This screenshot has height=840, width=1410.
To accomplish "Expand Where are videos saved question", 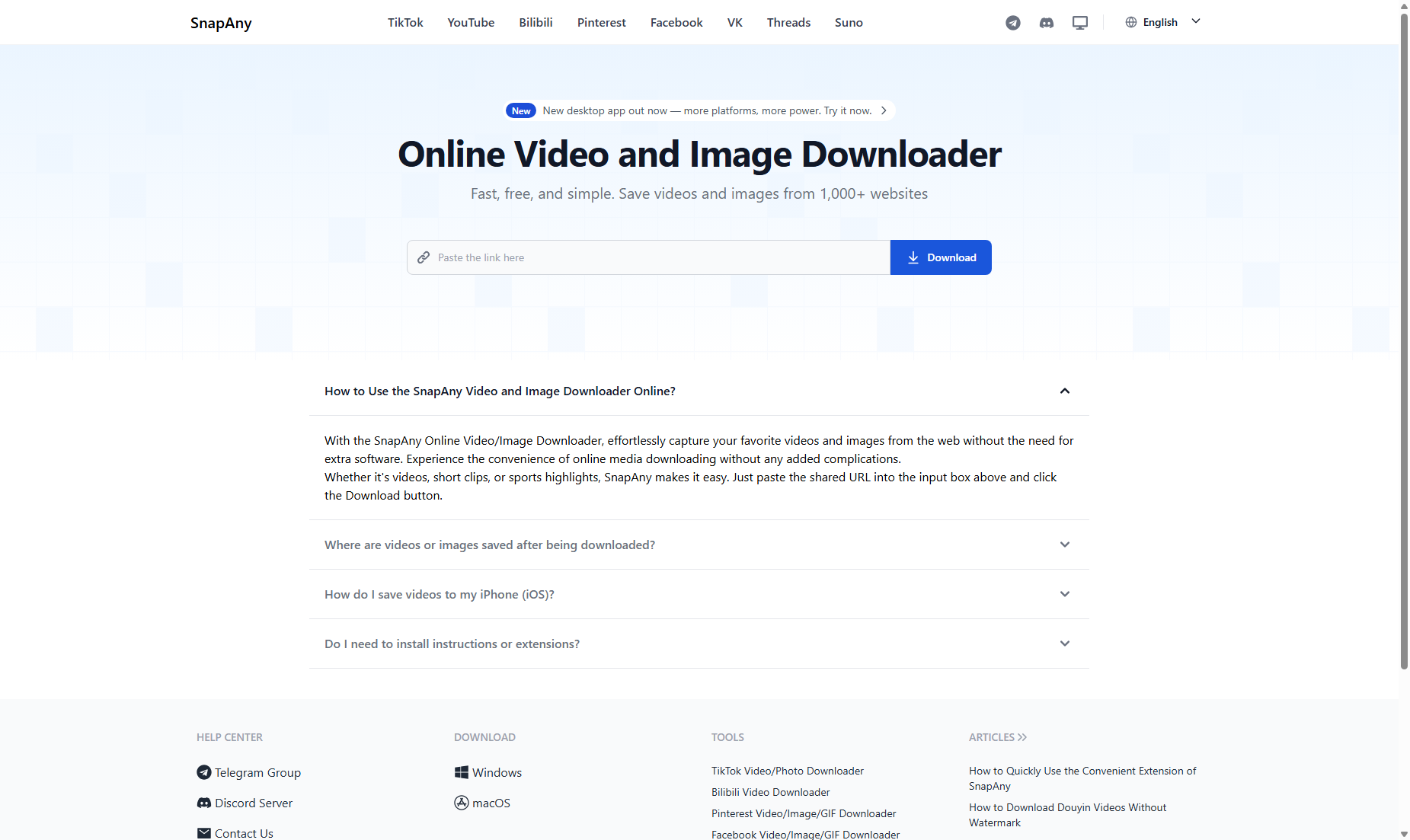I will tap(699, 545).
